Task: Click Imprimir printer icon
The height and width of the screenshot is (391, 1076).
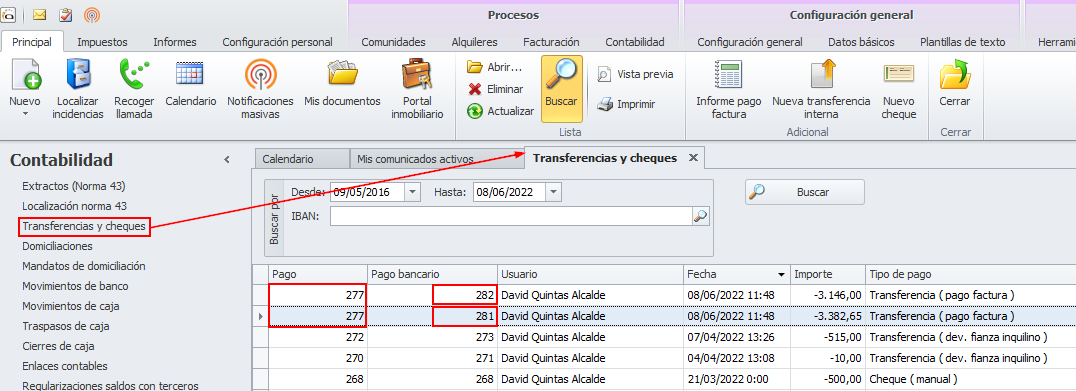Action: pyautogui.click(x=625, y=104)
